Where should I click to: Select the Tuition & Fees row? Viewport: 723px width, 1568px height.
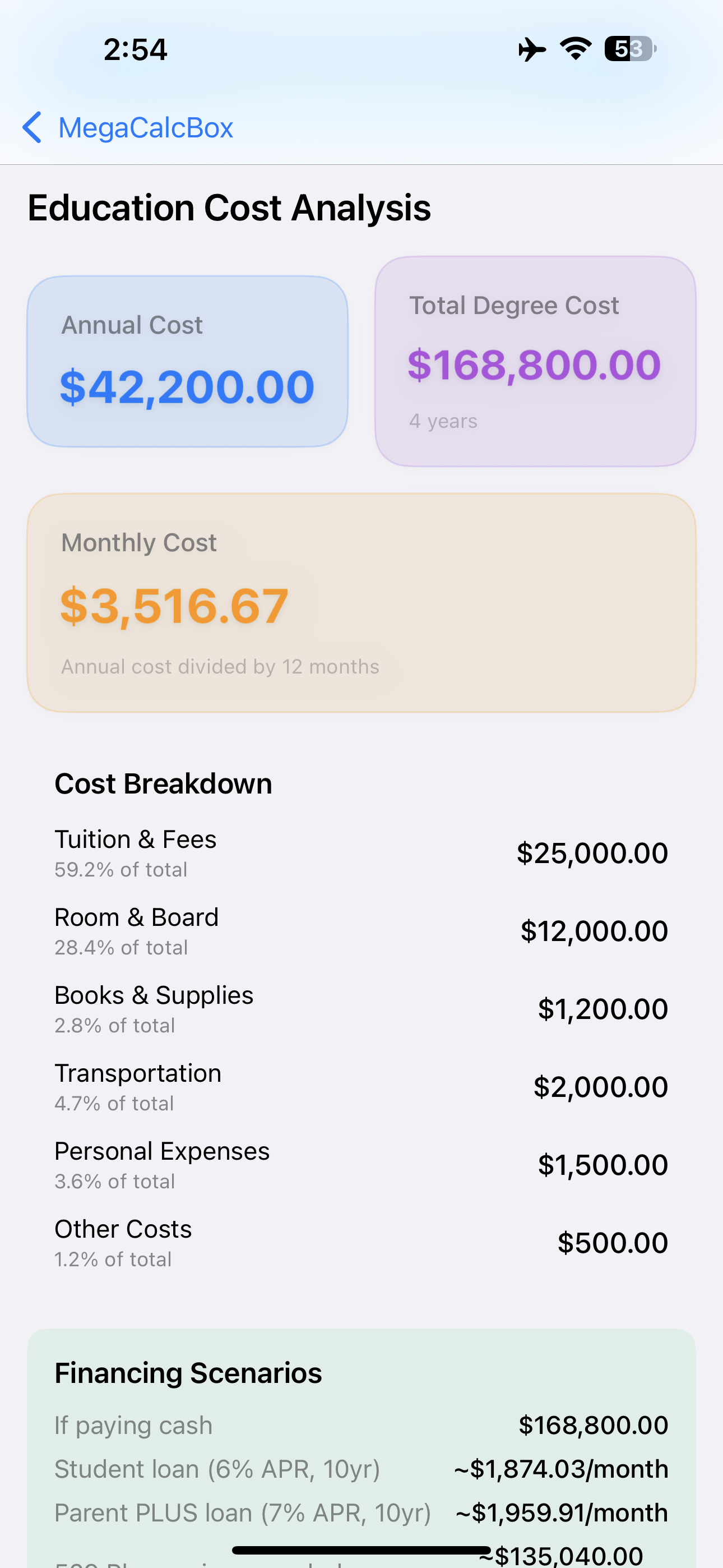pyautogui.click(x=361, y=853)
